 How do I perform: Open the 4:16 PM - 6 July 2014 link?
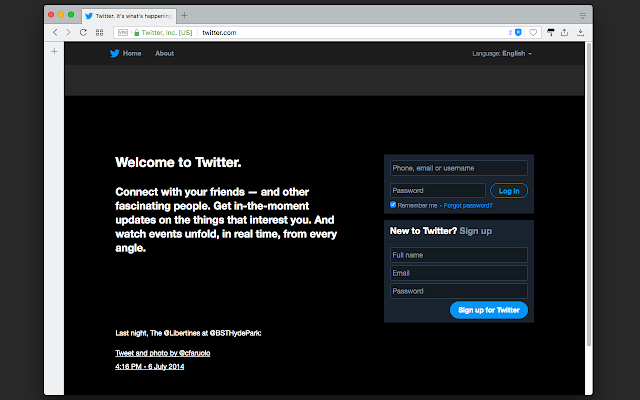pyautogui.click(x=149, y=367)
